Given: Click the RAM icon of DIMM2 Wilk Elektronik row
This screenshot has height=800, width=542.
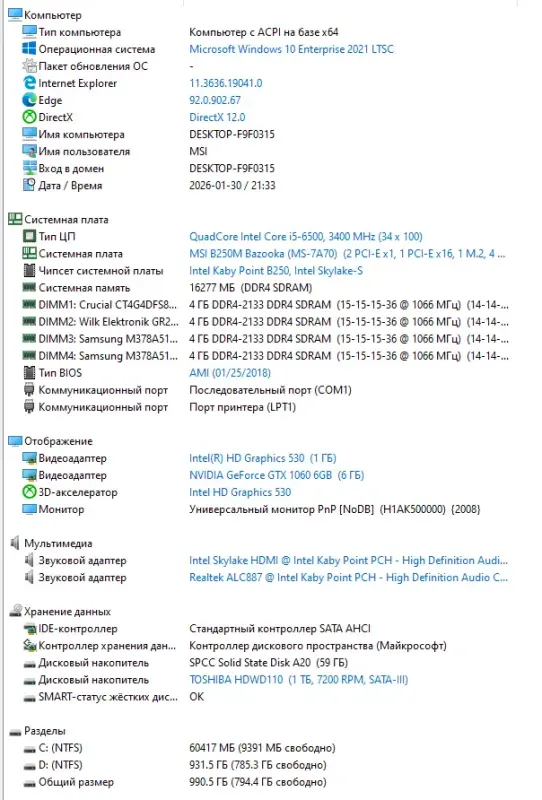Looking at the screenshot, I should tap(29, 321).
